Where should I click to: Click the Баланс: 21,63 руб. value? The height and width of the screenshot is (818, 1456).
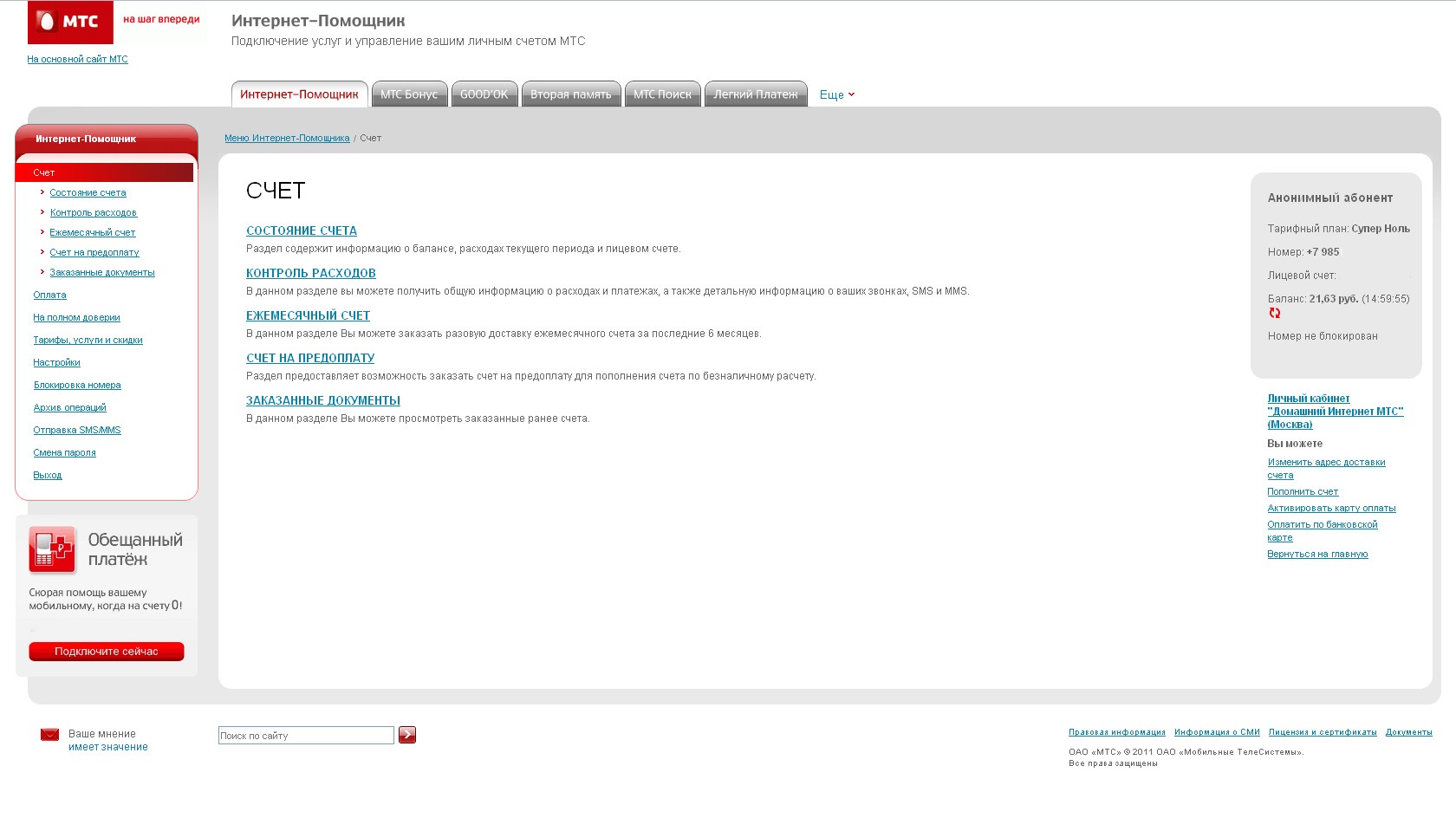pyautogui.click(x=1338, y=299)
